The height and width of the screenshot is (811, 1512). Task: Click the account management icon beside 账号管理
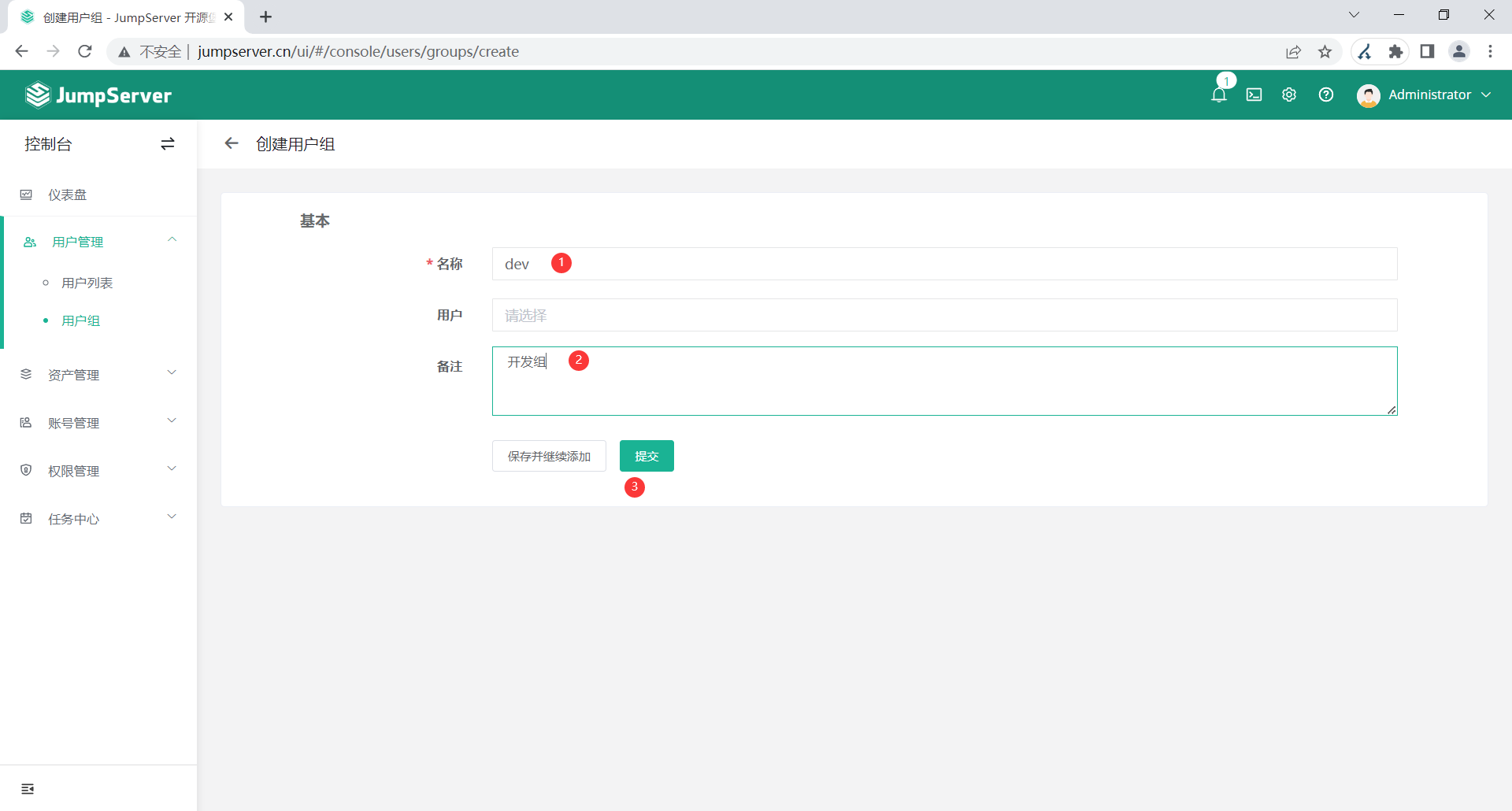(26, 423)
